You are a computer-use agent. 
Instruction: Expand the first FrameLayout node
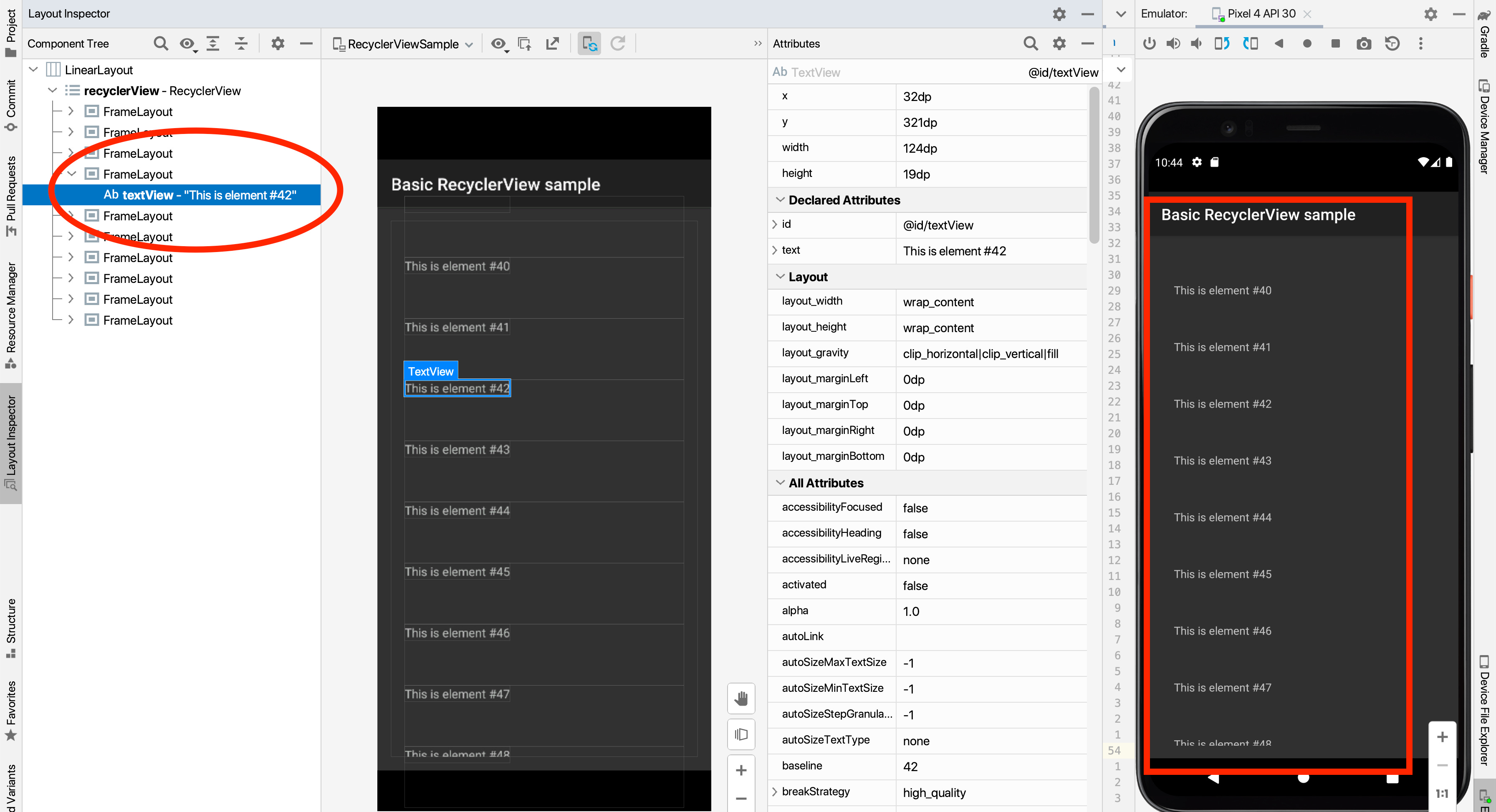(71, 111)
